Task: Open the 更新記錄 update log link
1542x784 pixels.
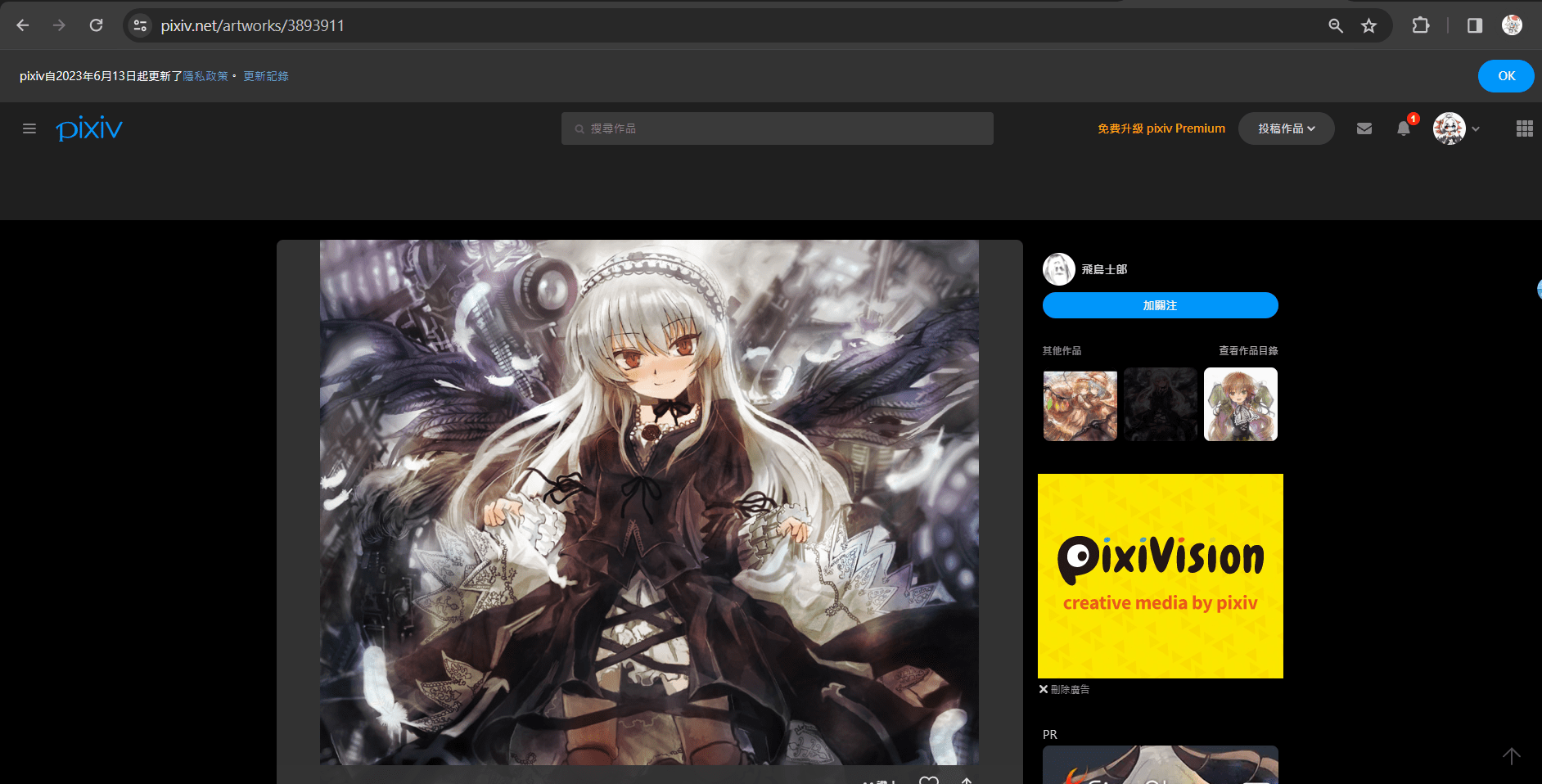Action: tap(266, 76)
